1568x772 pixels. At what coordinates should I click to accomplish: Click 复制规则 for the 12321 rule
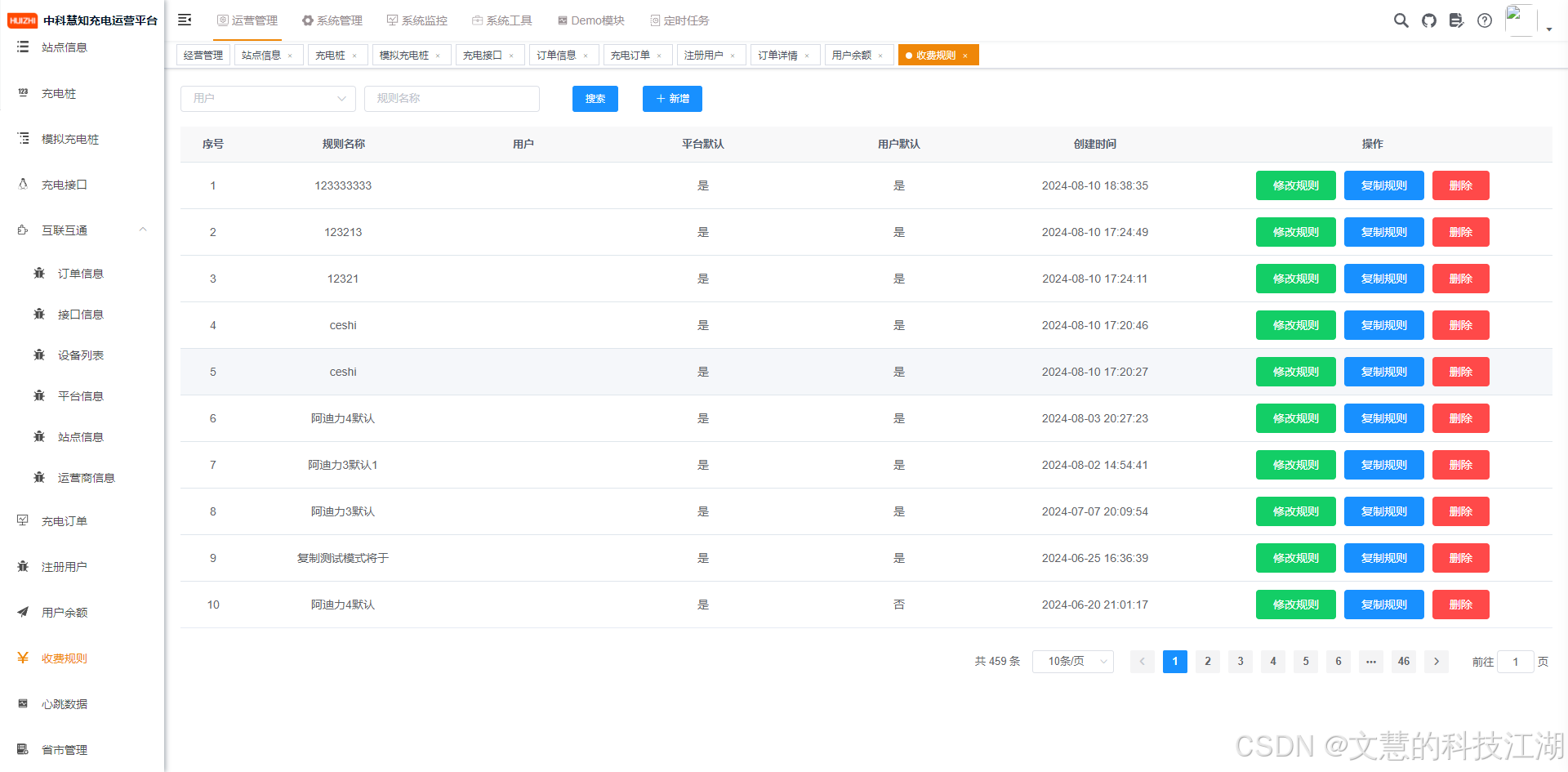[1383, 279]
